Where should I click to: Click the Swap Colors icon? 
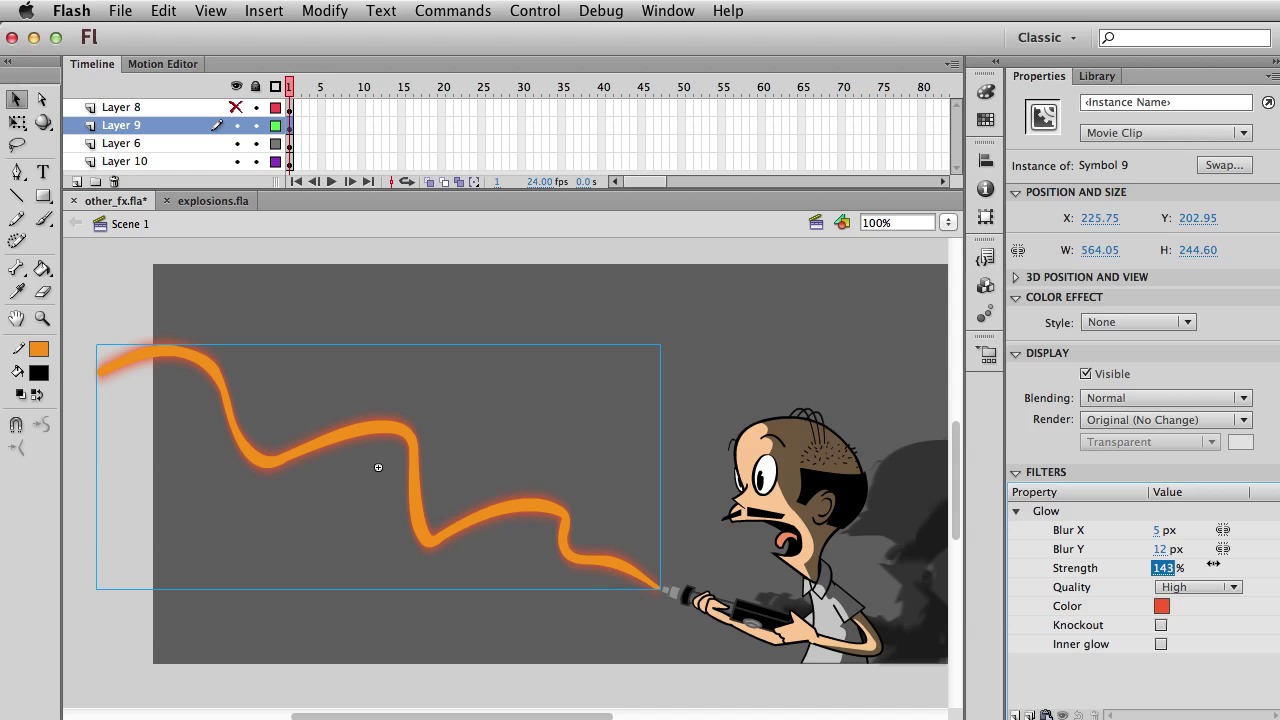(36, 394)
